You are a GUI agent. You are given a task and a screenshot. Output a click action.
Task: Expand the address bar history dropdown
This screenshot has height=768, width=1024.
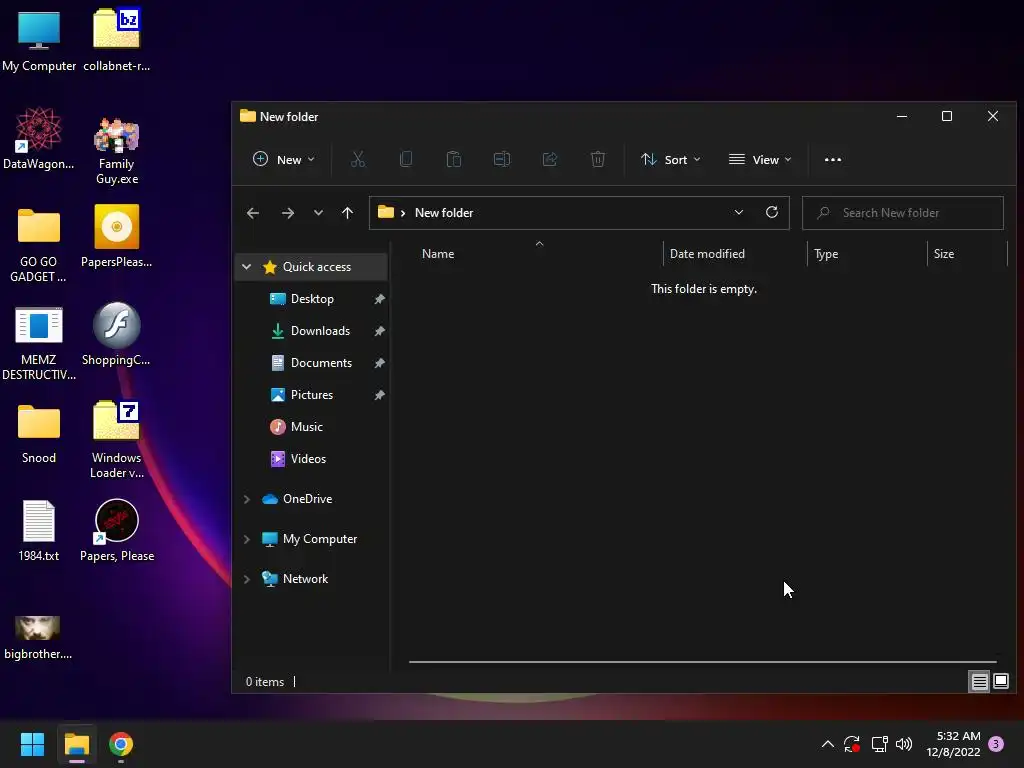(739, 212)
